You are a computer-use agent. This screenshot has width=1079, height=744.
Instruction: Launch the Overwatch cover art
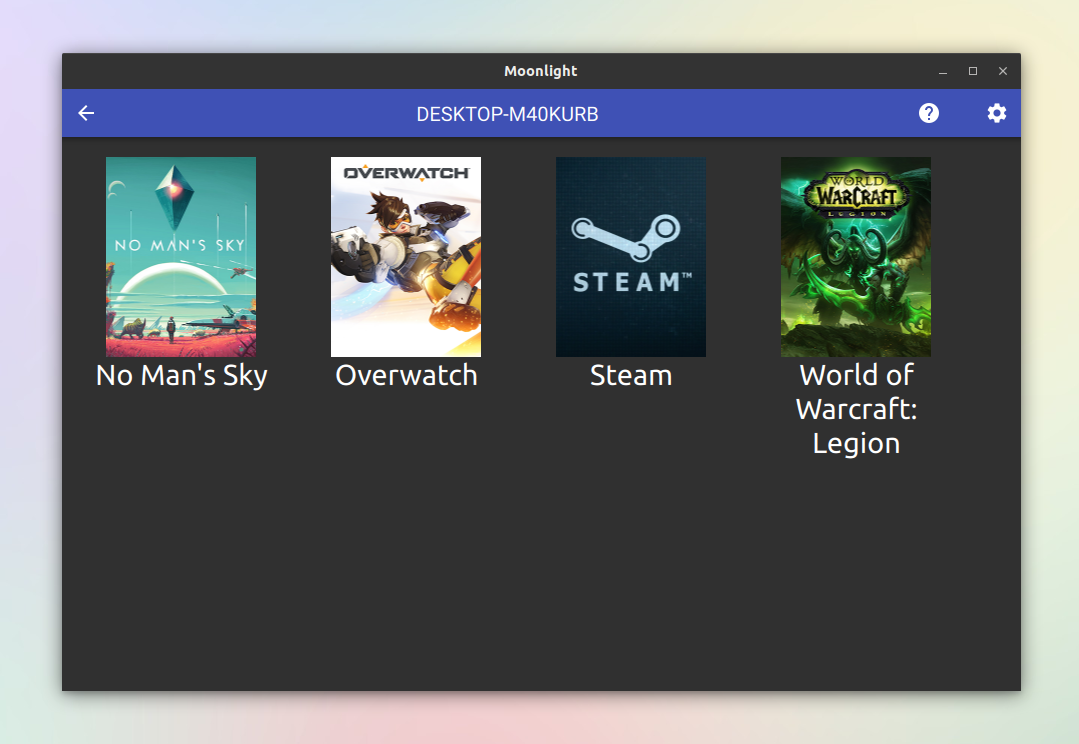click(x=406, y=257)
